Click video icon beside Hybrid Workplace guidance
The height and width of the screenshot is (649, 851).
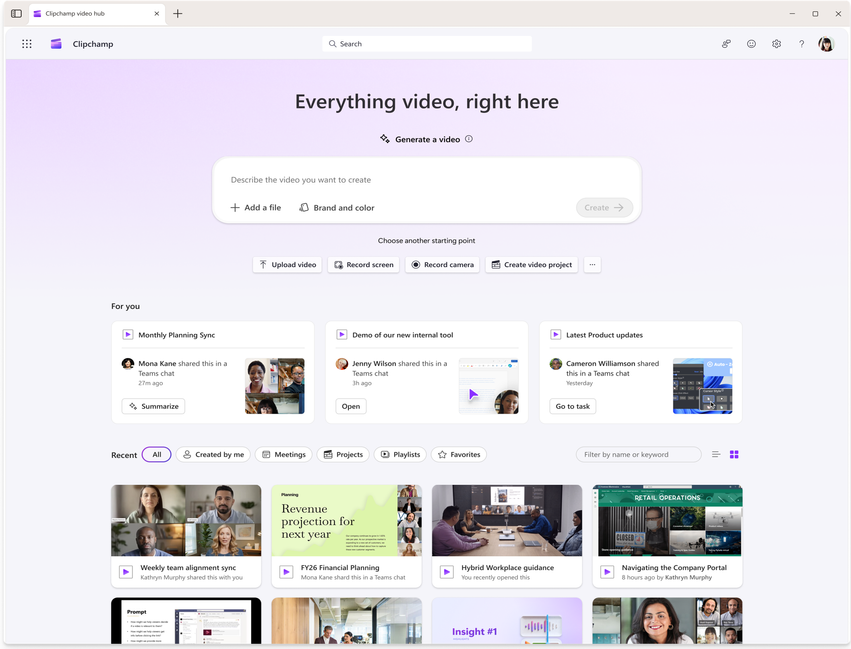(x=447, y=571)
